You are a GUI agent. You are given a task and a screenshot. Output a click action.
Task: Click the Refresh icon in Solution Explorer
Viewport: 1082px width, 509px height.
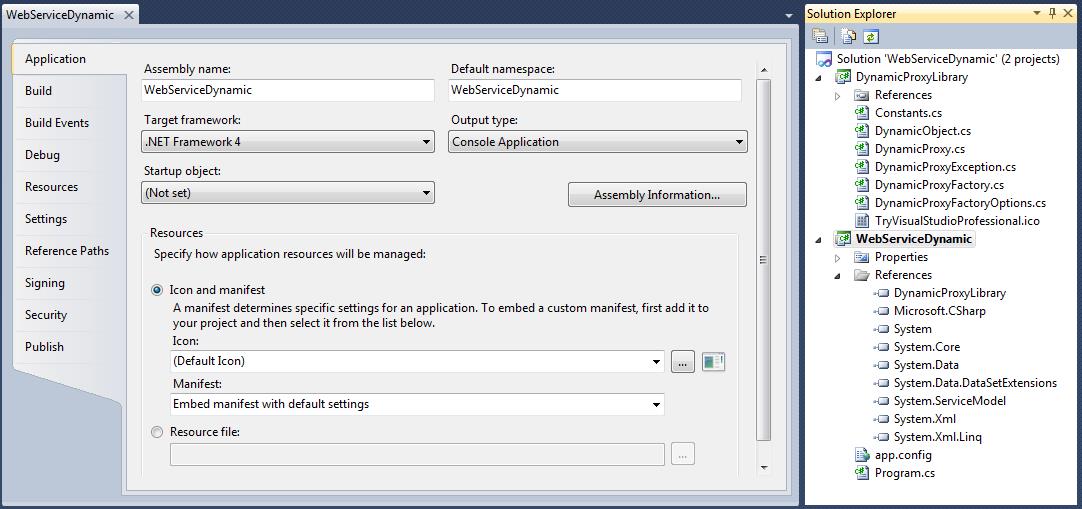871,37
